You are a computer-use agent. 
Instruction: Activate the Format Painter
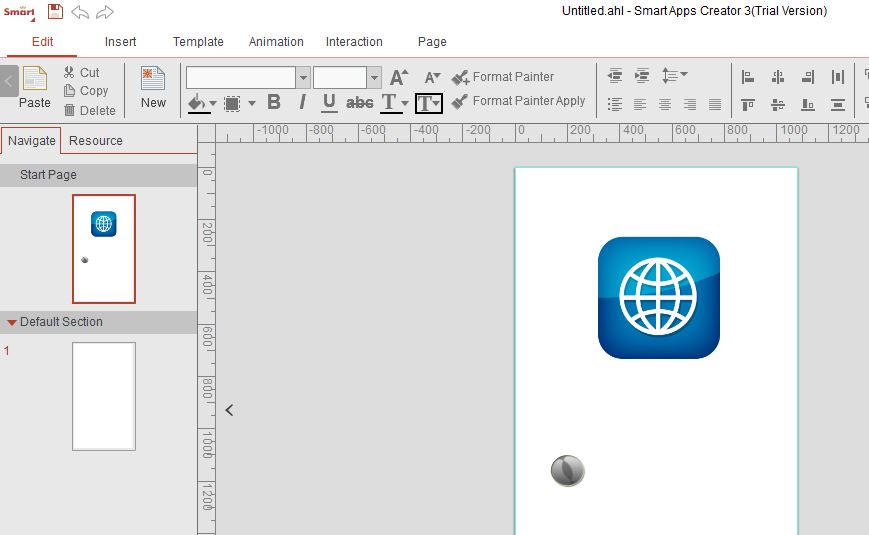click(503, 77)
